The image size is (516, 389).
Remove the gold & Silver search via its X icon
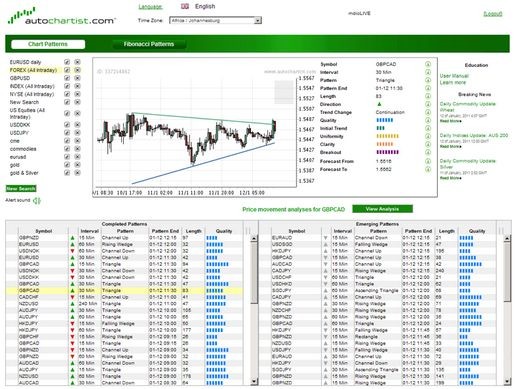[x=77, y=173]
